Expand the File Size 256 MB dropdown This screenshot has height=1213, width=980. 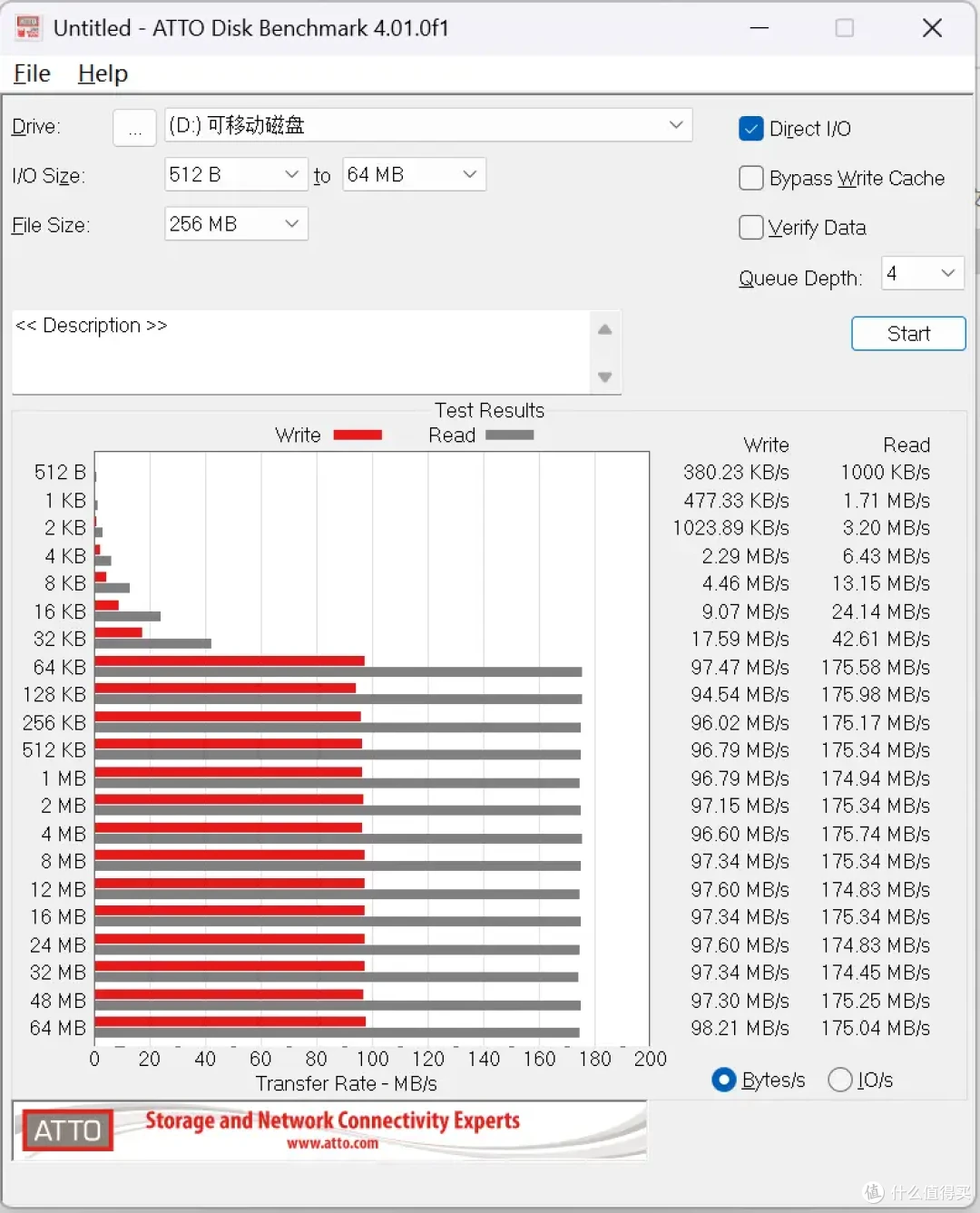(236, 223)
